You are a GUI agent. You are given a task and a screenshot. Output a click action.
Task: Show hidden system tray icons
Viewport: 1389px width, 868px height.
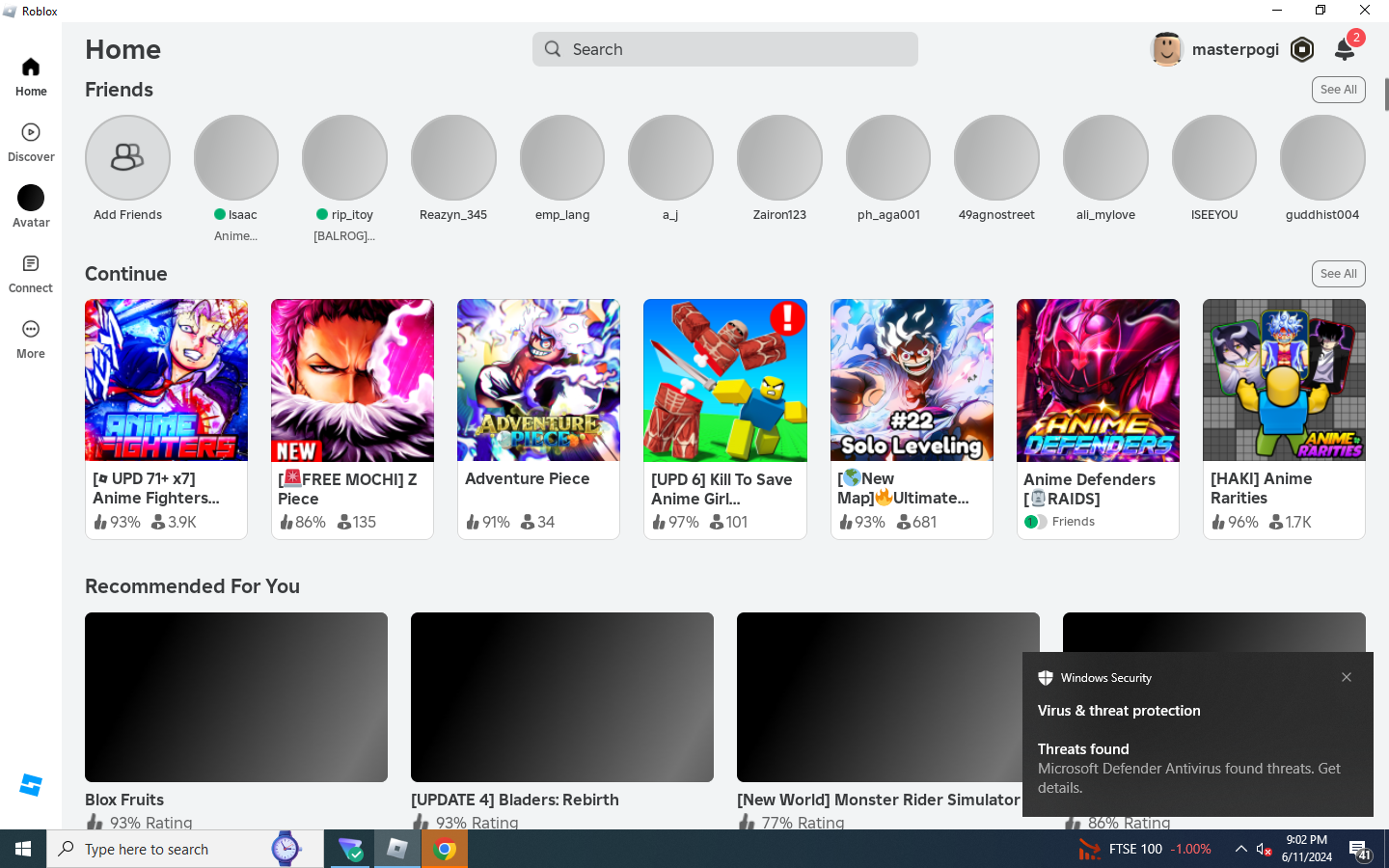point(1240,849)
